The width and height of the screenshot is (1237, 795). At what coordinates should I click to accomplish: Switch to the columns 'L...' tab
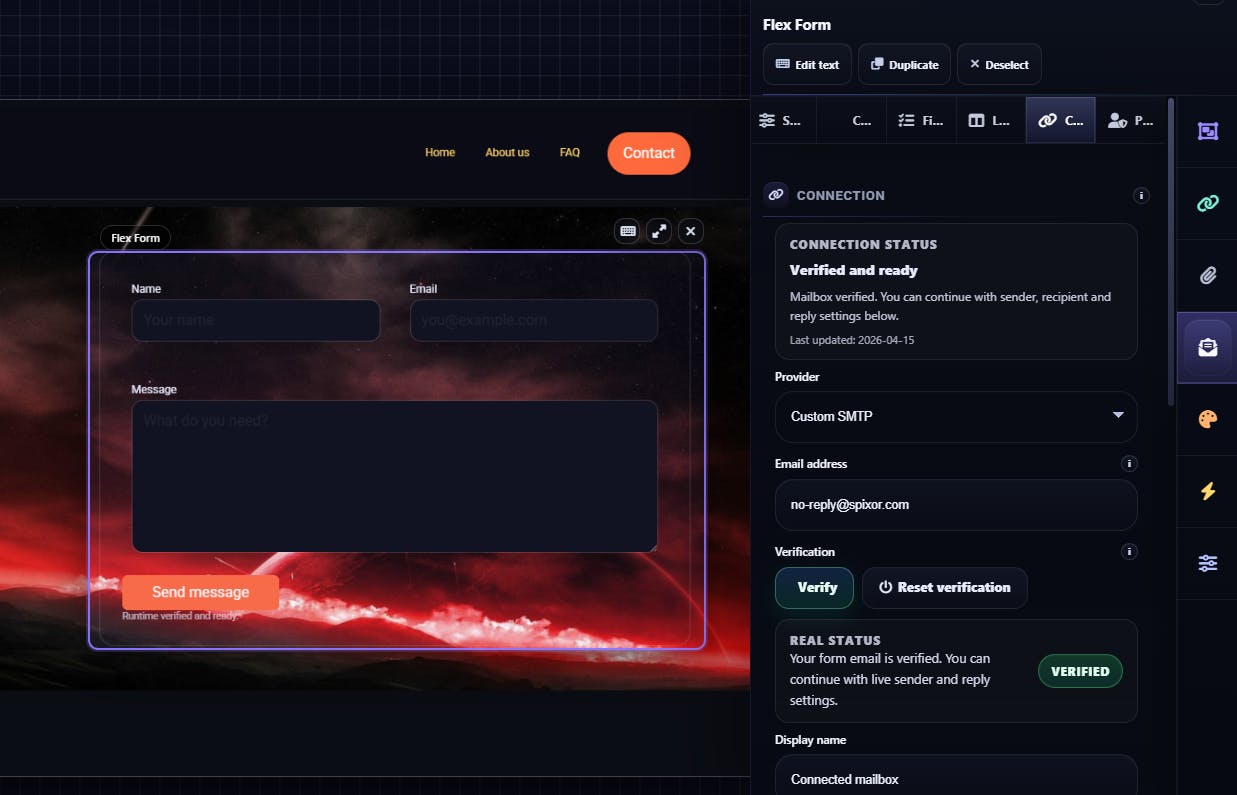[x=991, y=120]
